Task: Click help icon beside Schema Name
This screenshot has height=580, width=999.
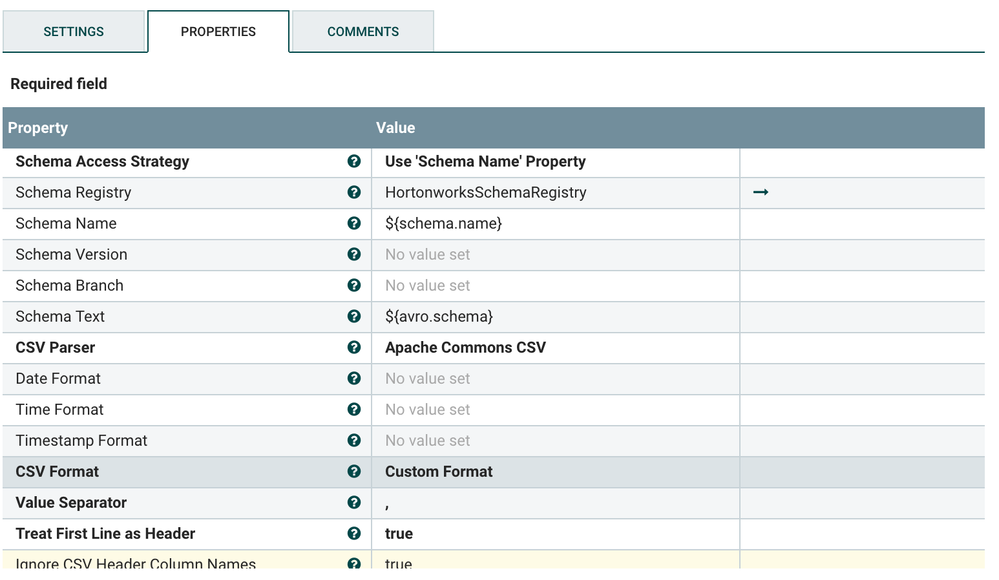Action: tap(354, 224)
